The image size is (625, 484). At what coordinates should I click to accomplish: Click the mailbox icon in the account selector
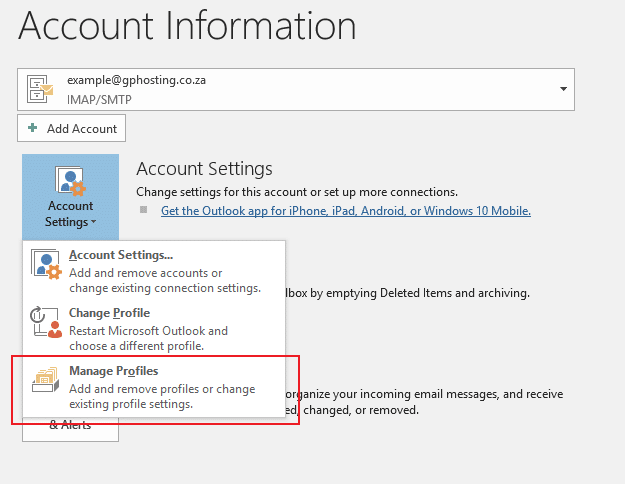(x=40, y=89)
